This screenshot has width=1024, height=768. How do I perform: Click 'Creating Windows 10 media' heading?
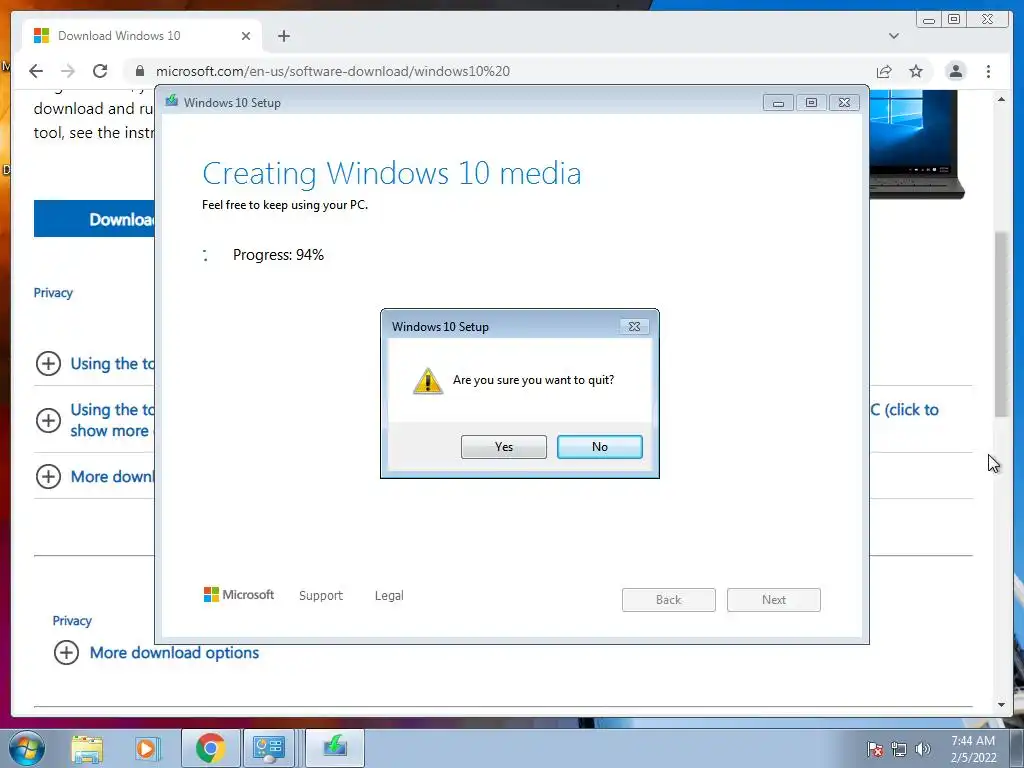tap(392, 173)
